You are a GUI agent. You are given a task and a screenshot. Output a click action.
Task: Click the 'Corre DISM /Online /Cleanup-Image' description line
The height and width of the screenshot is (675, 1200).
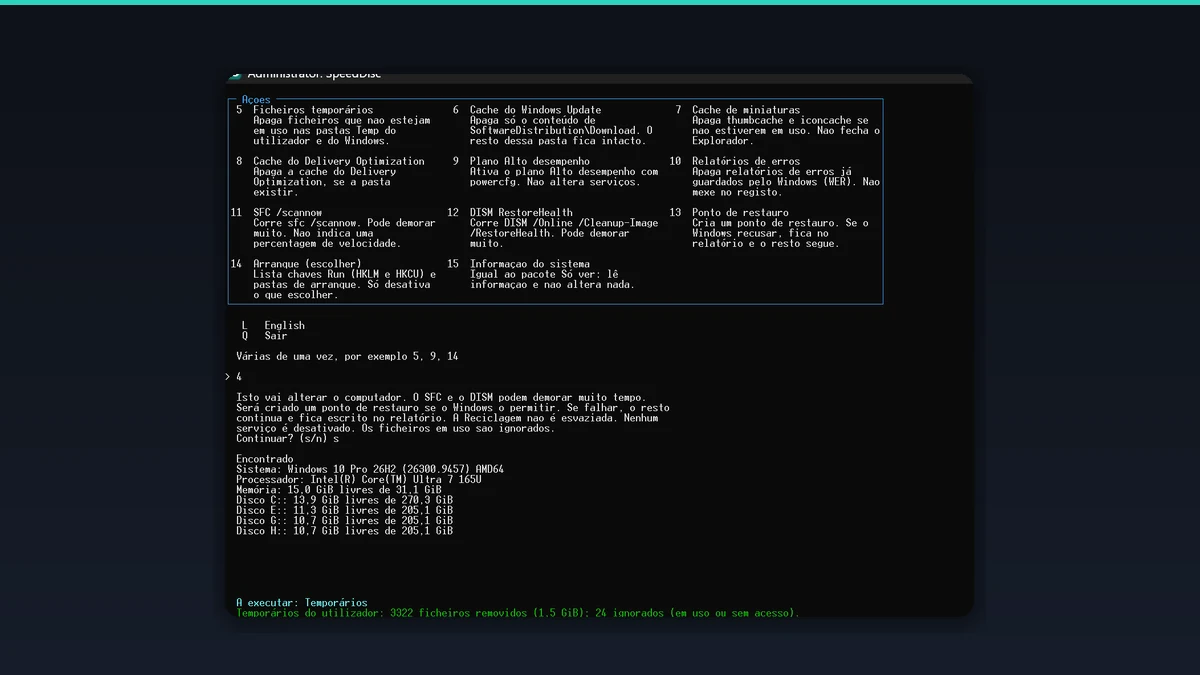(x=565, y=223)
